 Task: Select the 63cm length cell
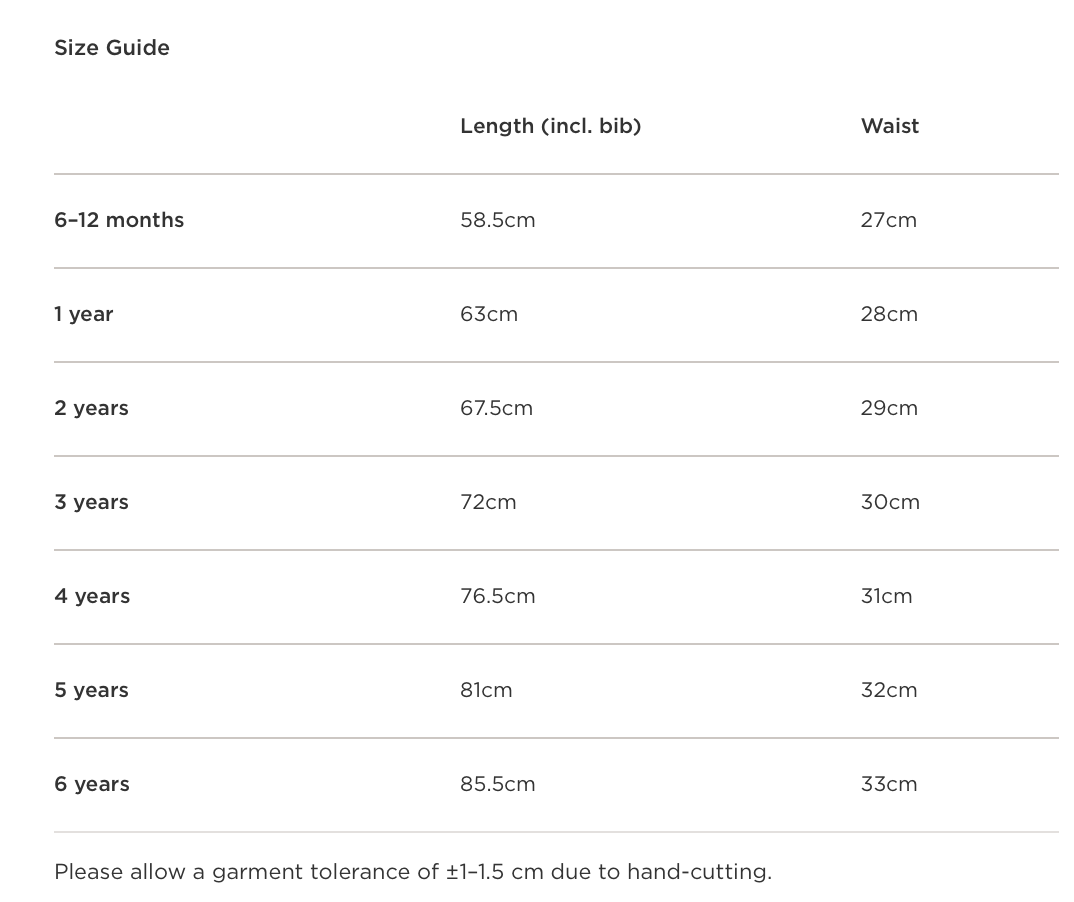[x=489, y=314]
